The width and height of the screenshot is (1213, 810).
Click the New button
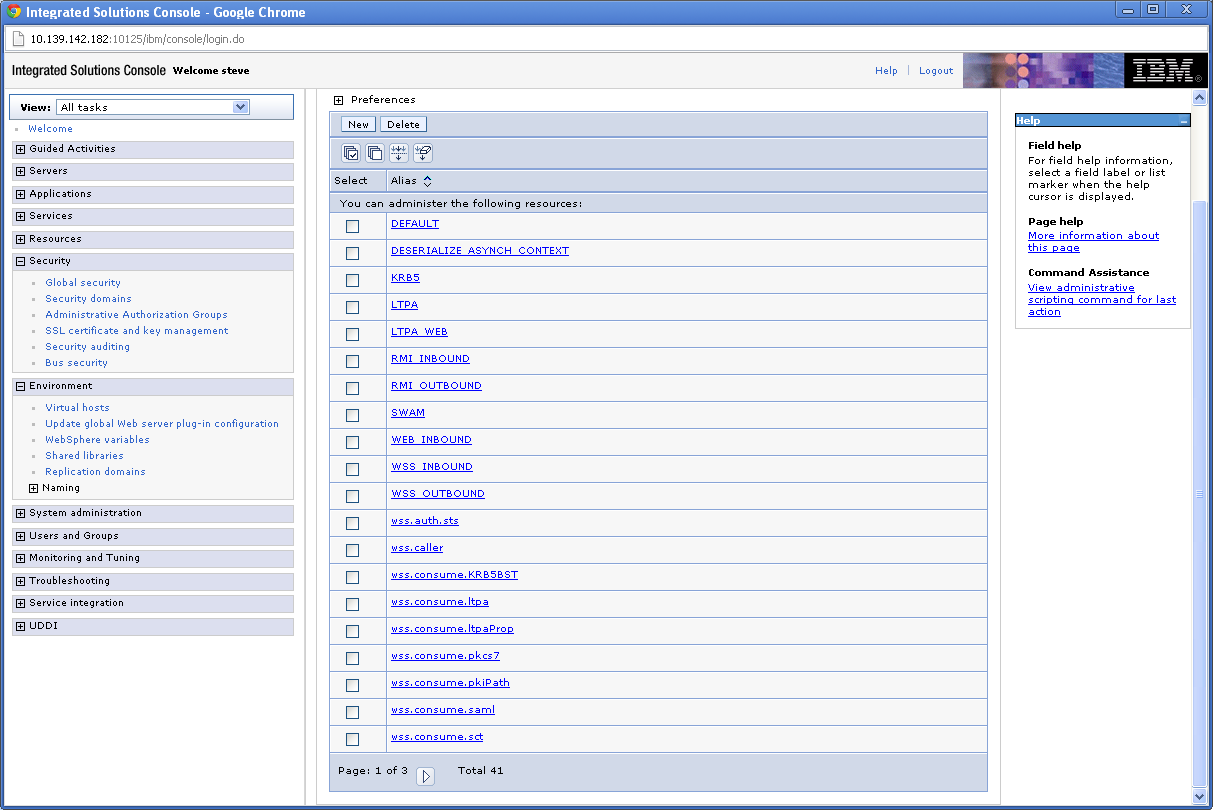point(359,124)
